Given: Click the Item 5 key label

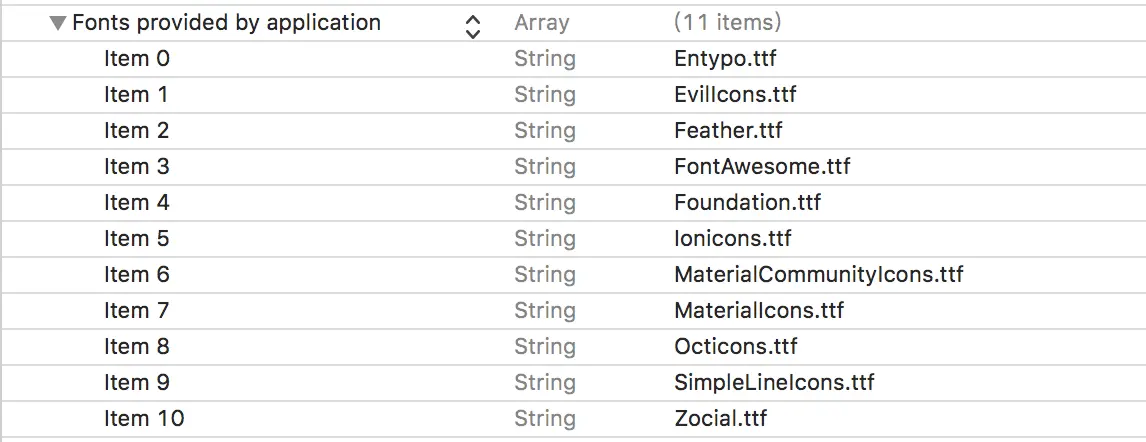Looking at the screenshot, I should (x=137, y=239).
